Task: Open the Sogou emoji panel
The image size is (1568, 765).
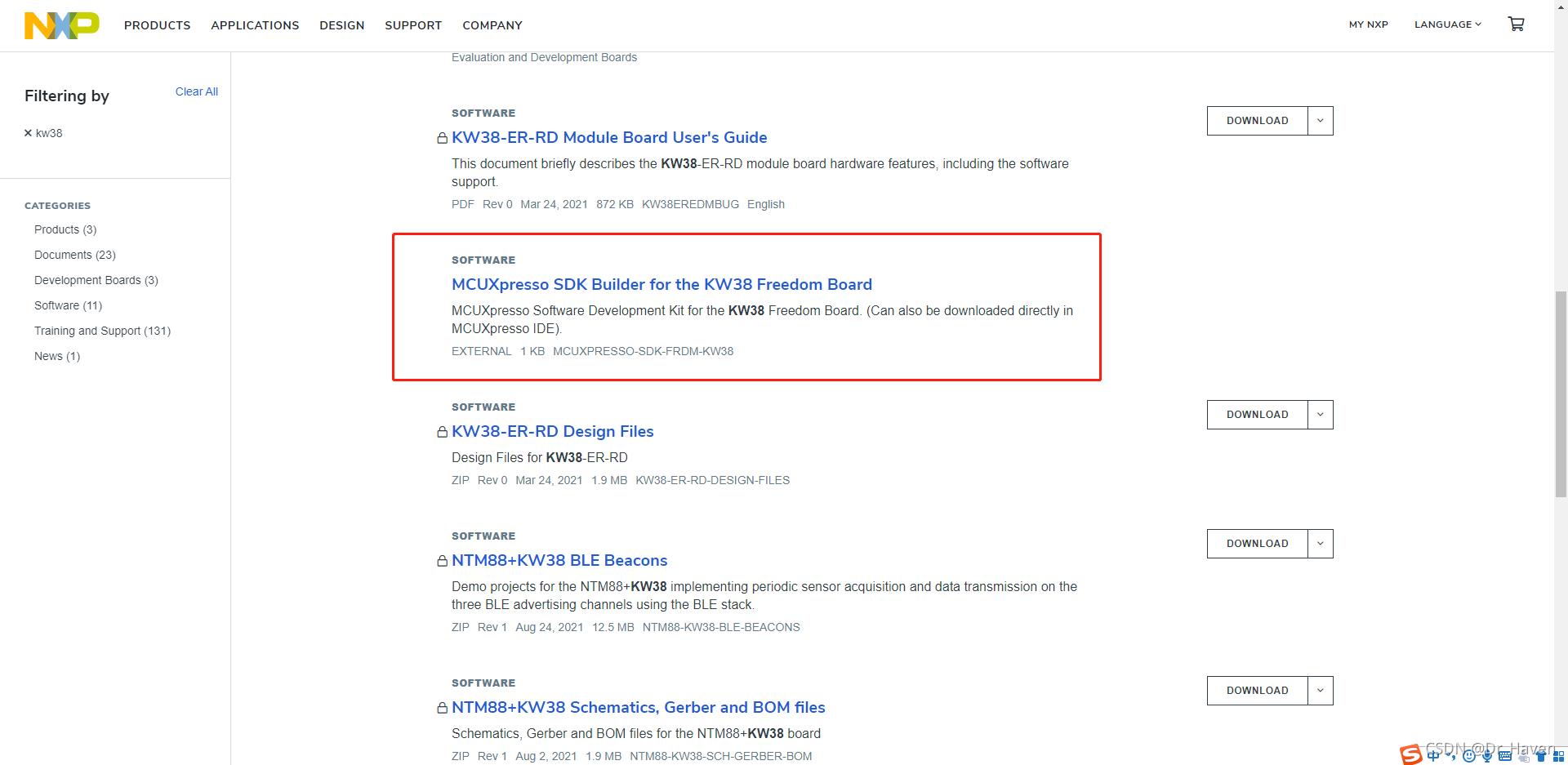Action: [1469, 756]
